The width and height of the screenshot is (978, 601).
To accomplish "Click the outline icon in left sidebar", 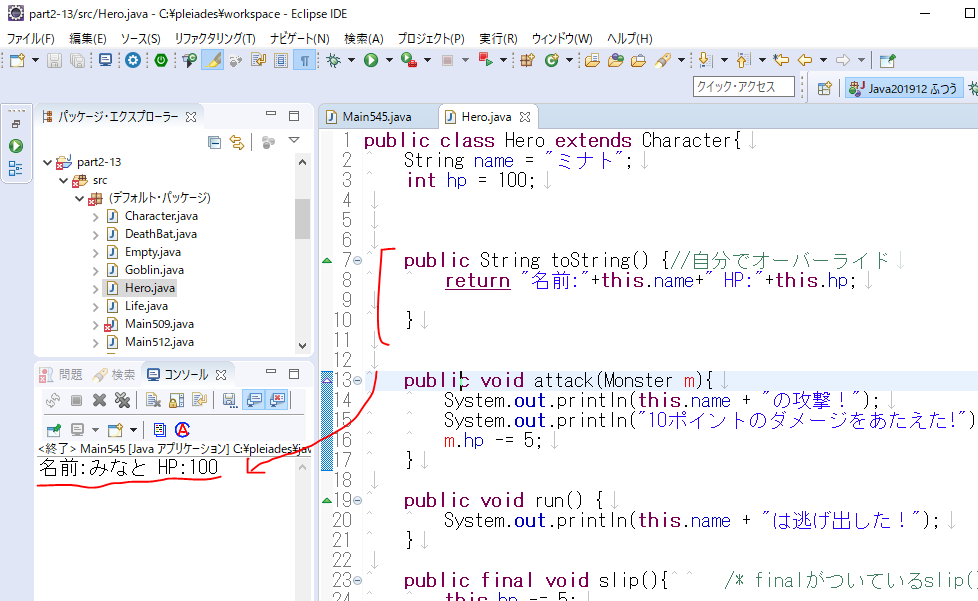I will tap(16, 168).
